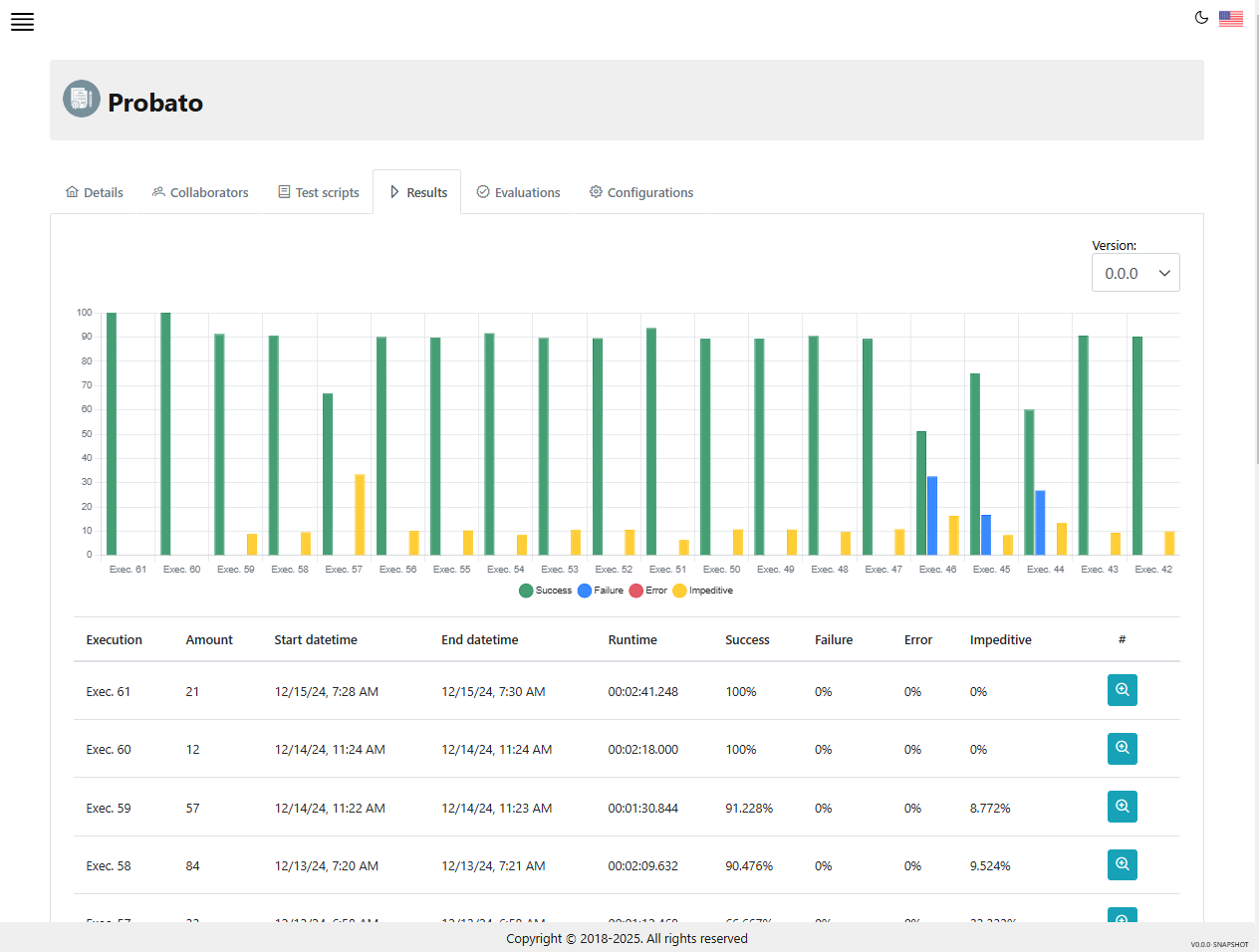Viewport: 1259px width, 952px height.
Task: Switch to the Details tab
Action: coord(95,192)
